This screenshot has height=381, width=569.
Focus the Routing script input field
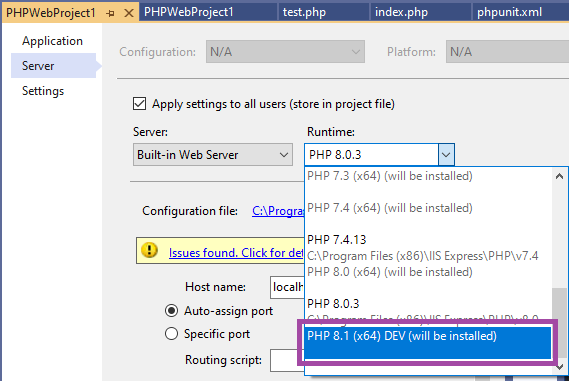(x=287, y=360)
